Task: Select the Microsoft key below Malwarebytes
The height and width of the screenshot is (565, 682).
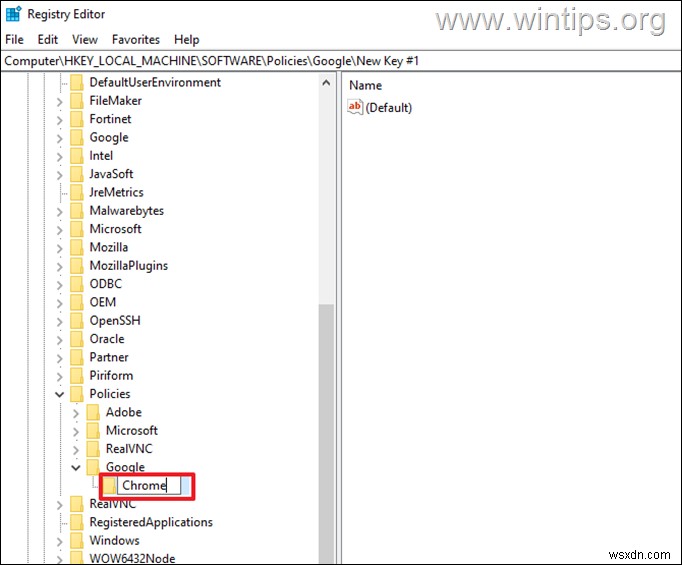Action: click(x=115, y=229)
